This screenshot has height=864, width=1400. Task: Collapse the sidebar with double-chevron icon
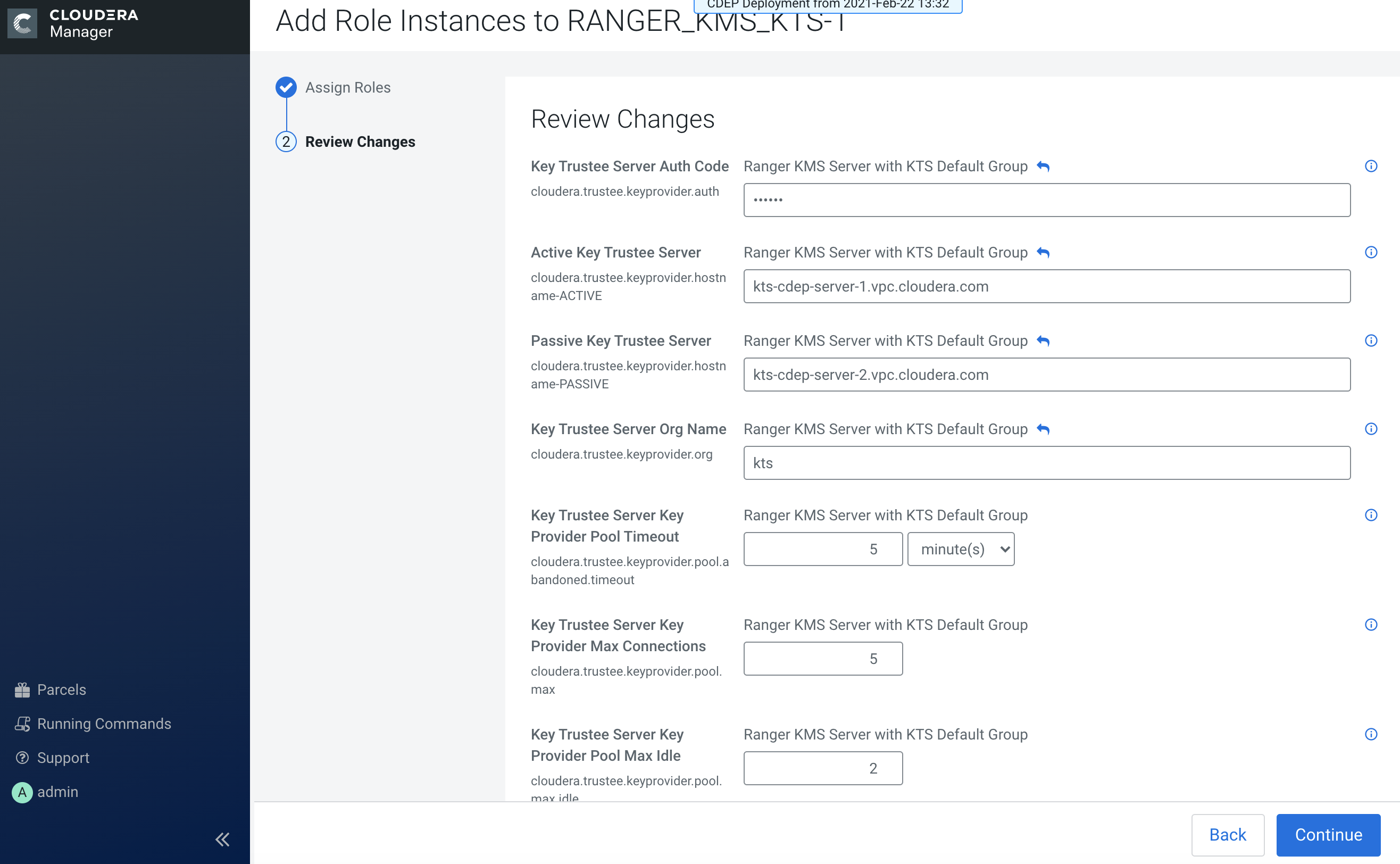222,839
